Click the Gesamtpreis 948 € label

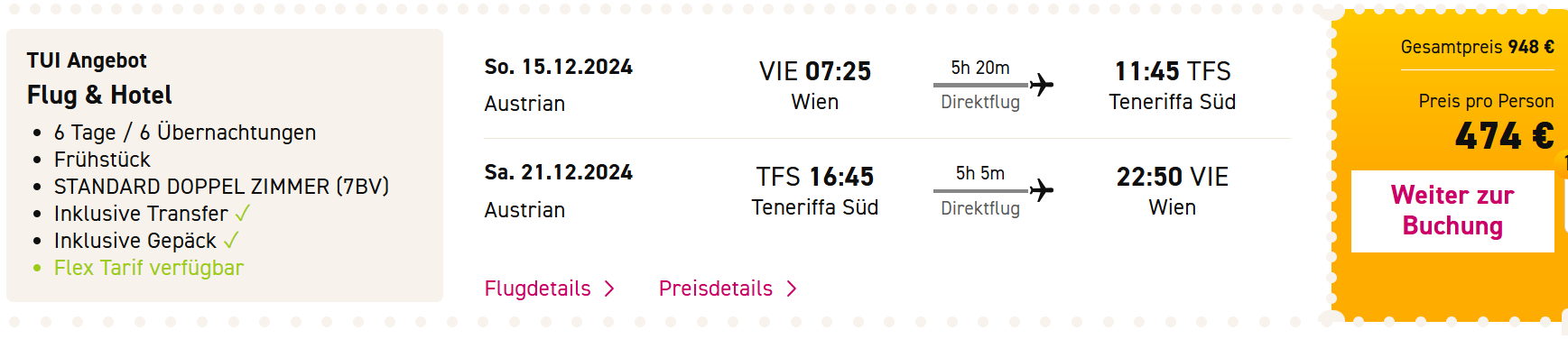(1478, 47)
